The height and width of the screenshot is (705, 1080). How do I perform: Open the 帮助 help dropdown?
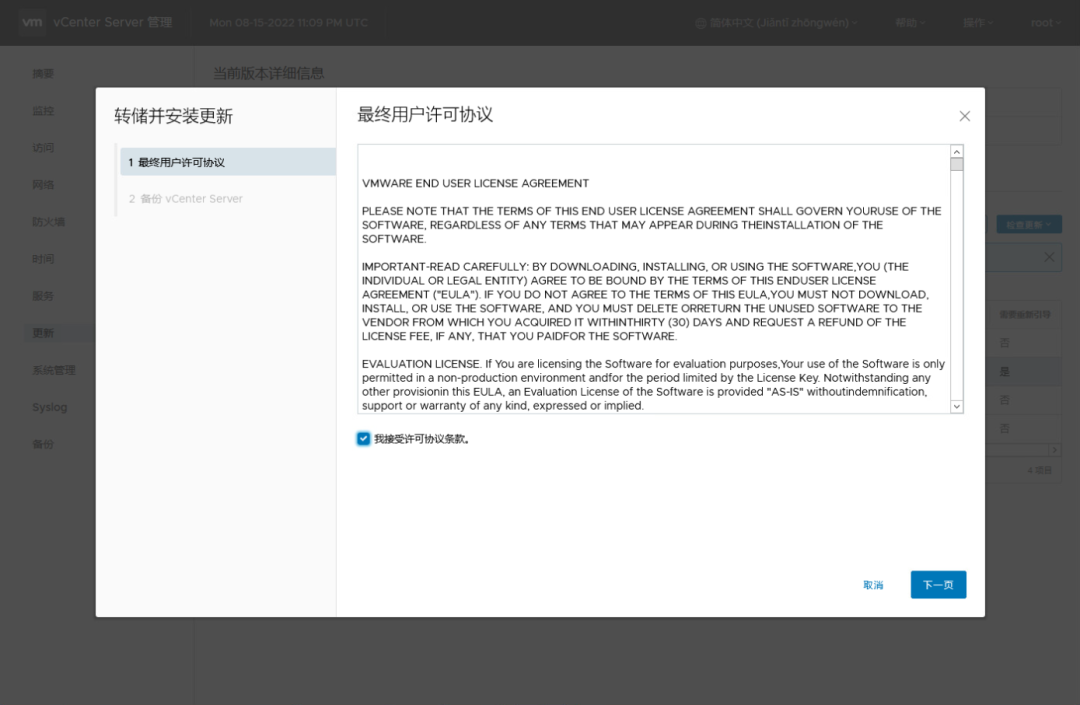click(909, 23)
